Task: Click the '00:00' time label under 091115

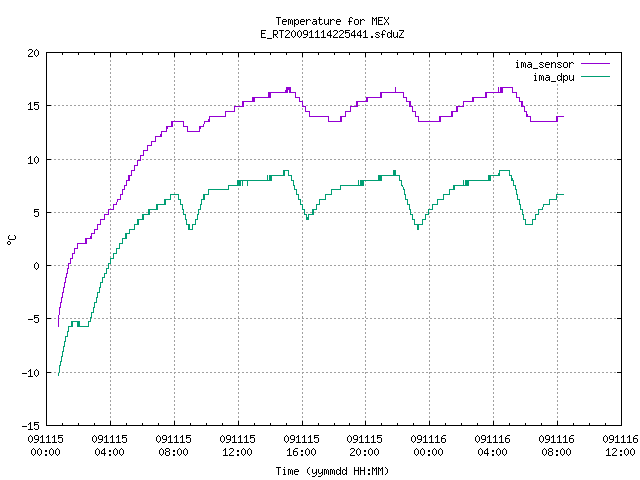Action: coord(46,452)
